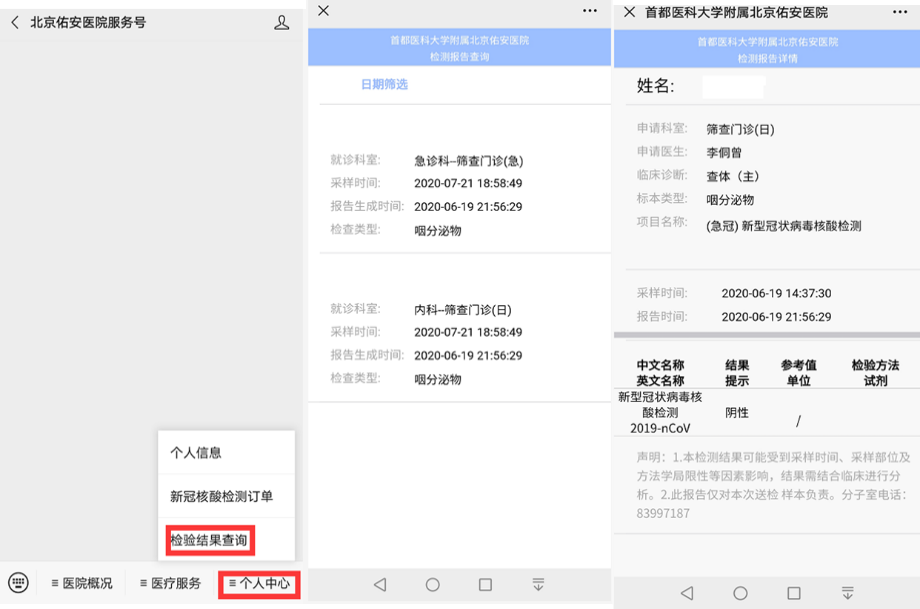
Task: Select the 阴性 result value
Action: (x=737, y=412)
